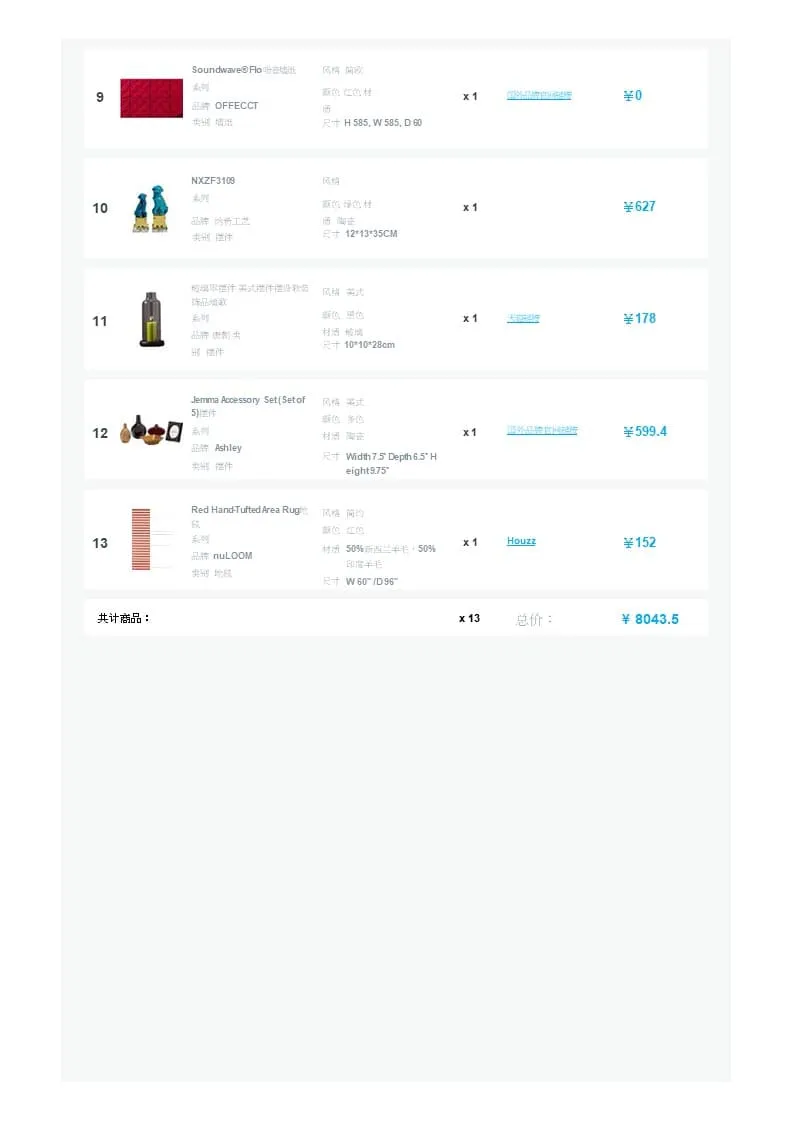Click the ¥627 price of item 10
The image size is (793, 1123).
pos(639,207)
